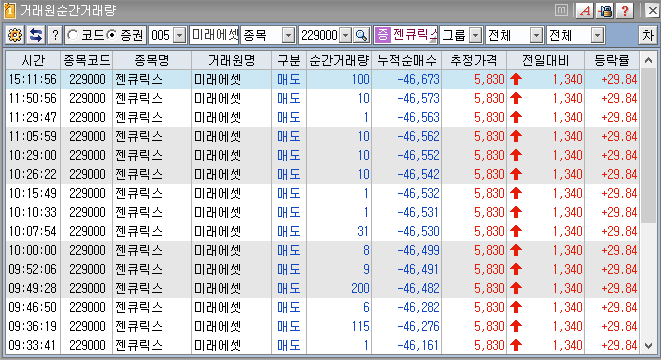Click the 종목명 column header
Image resolution: width=661 pixels, height=360 pixels.
[152, 61]
